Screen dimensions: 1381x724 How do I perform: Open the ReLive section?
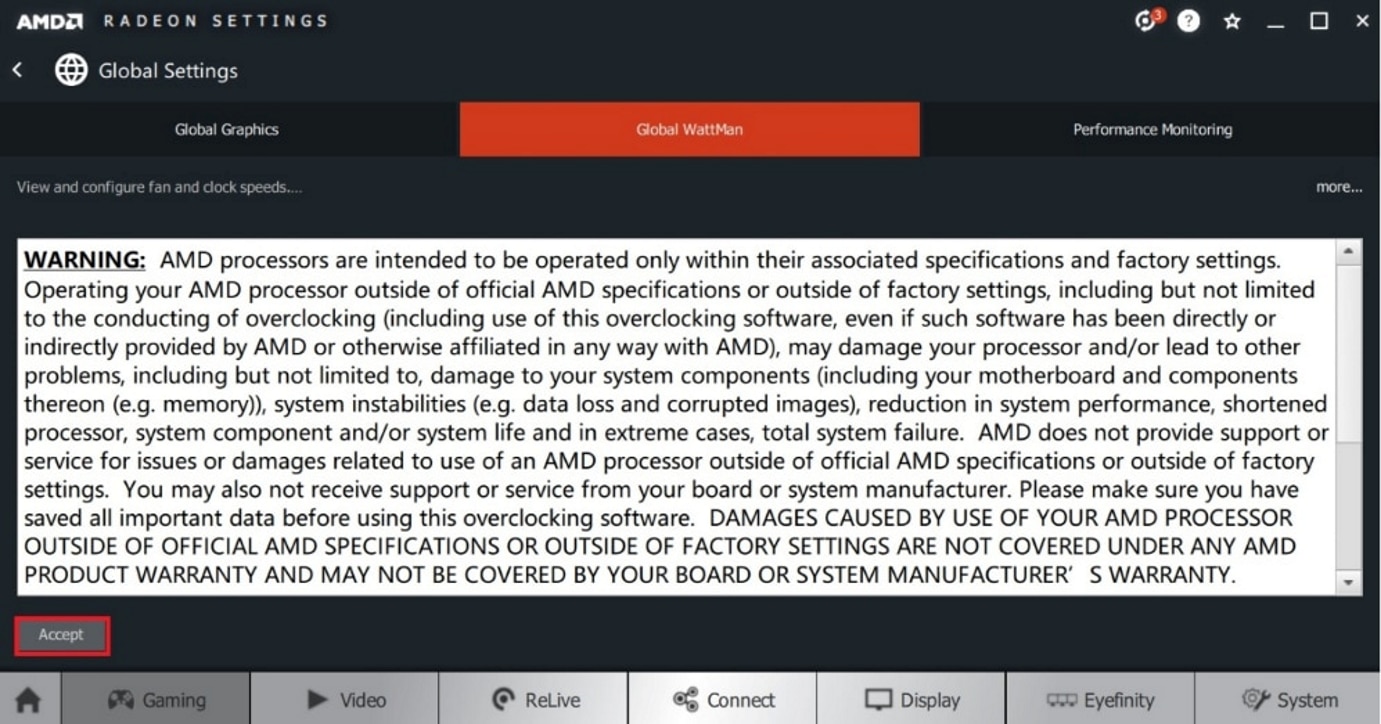pos(533,699)
